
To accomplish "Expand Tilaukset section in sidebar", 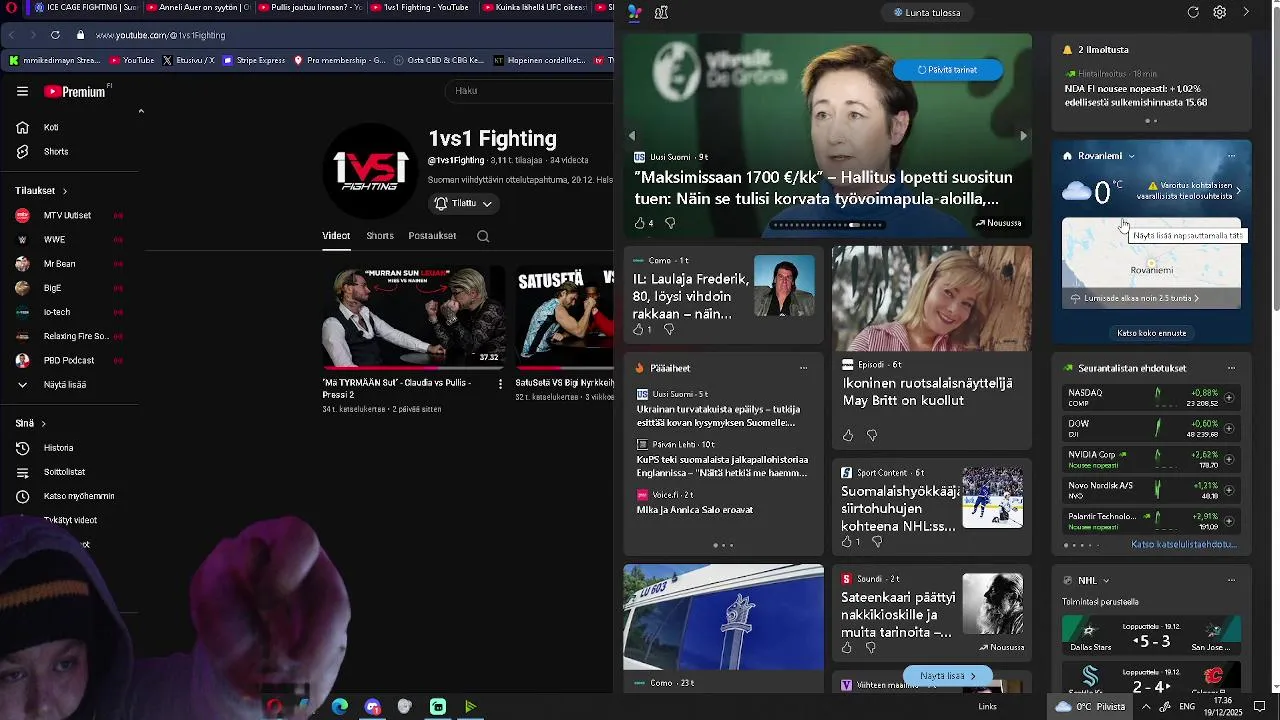I will click(x=41, y=191).
